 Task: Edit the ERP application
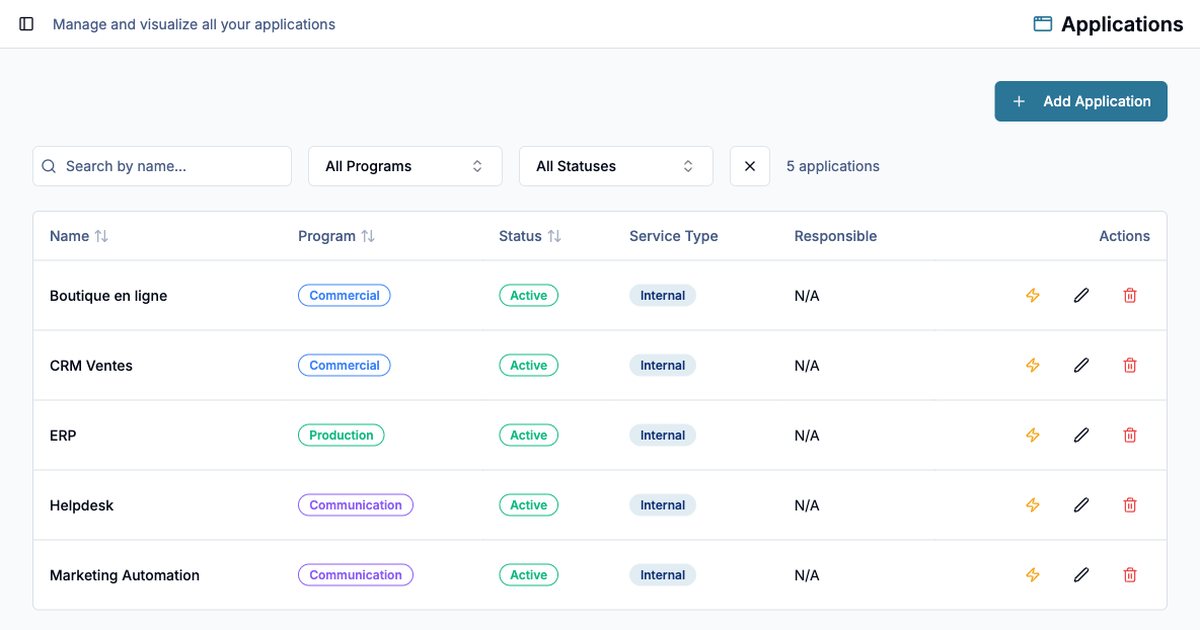click(1081, 435)
